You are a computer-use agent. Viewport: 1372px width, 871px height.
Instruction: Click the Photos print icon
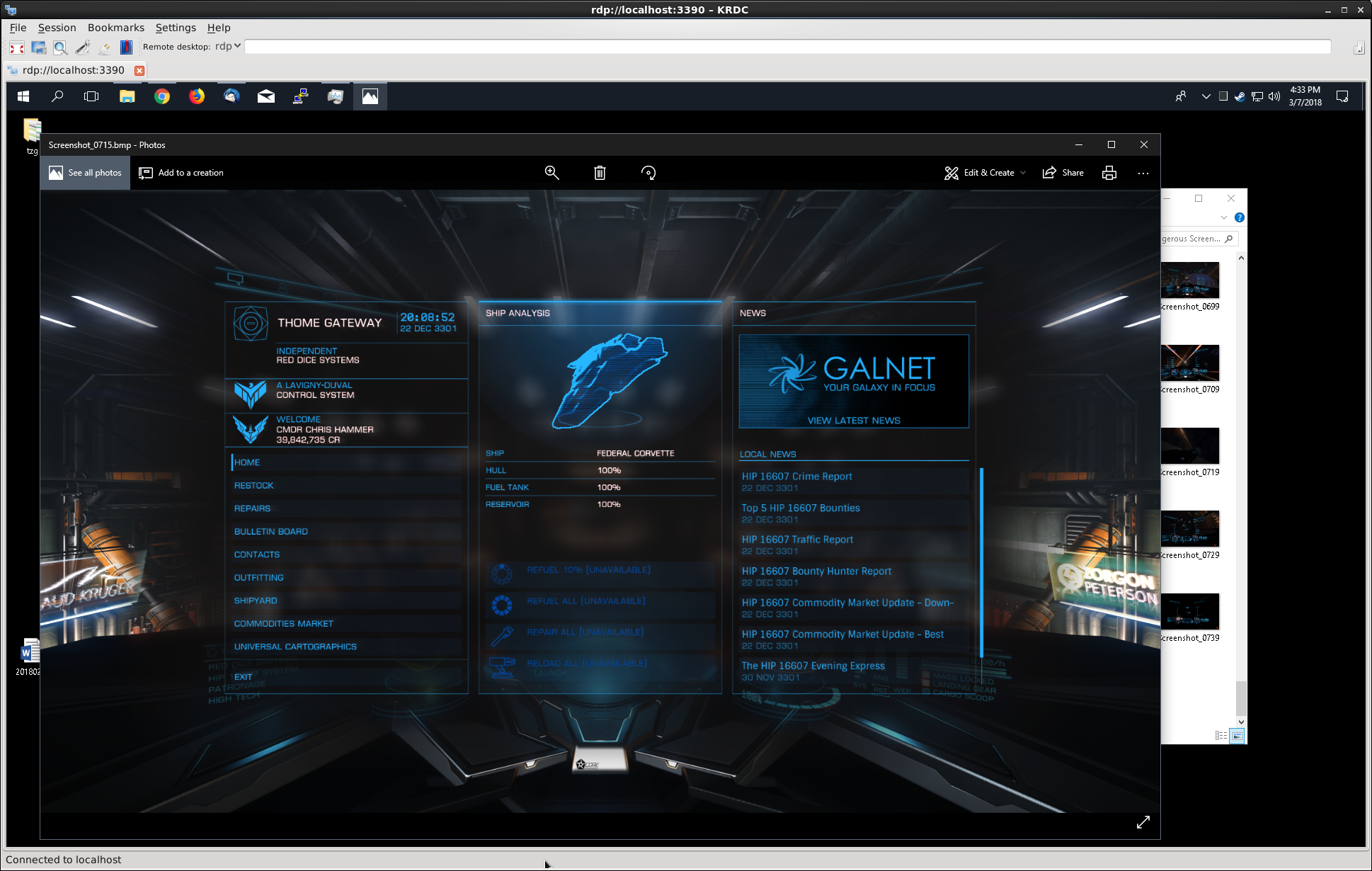tap(1109, 173)
